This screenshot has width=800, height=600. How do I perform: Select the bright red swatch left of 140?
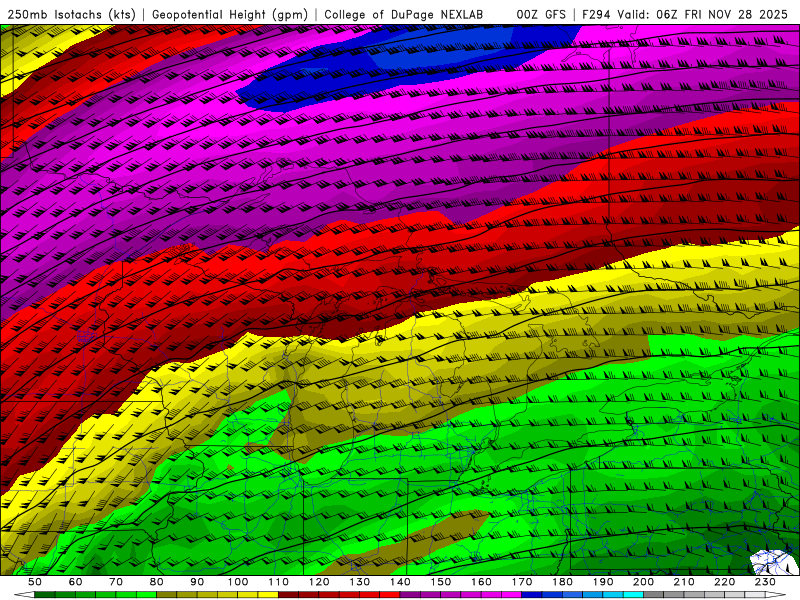pos(390,594)
